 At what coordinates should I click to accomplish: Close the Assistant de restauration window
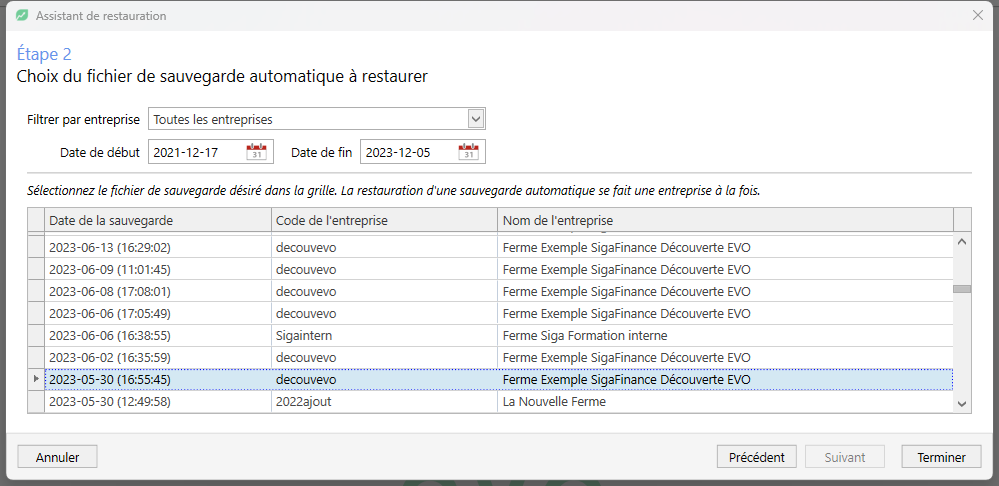(x=977, y=15)
